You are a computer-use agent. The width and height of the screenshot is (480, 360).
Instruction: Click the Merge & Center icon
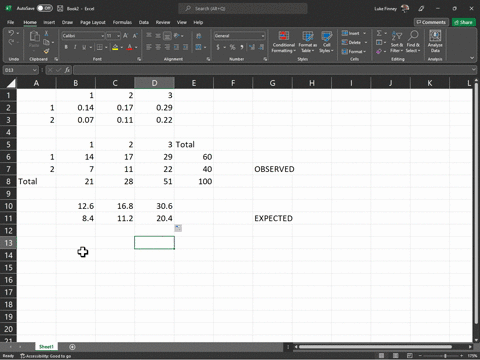click(x=198, y=47)
